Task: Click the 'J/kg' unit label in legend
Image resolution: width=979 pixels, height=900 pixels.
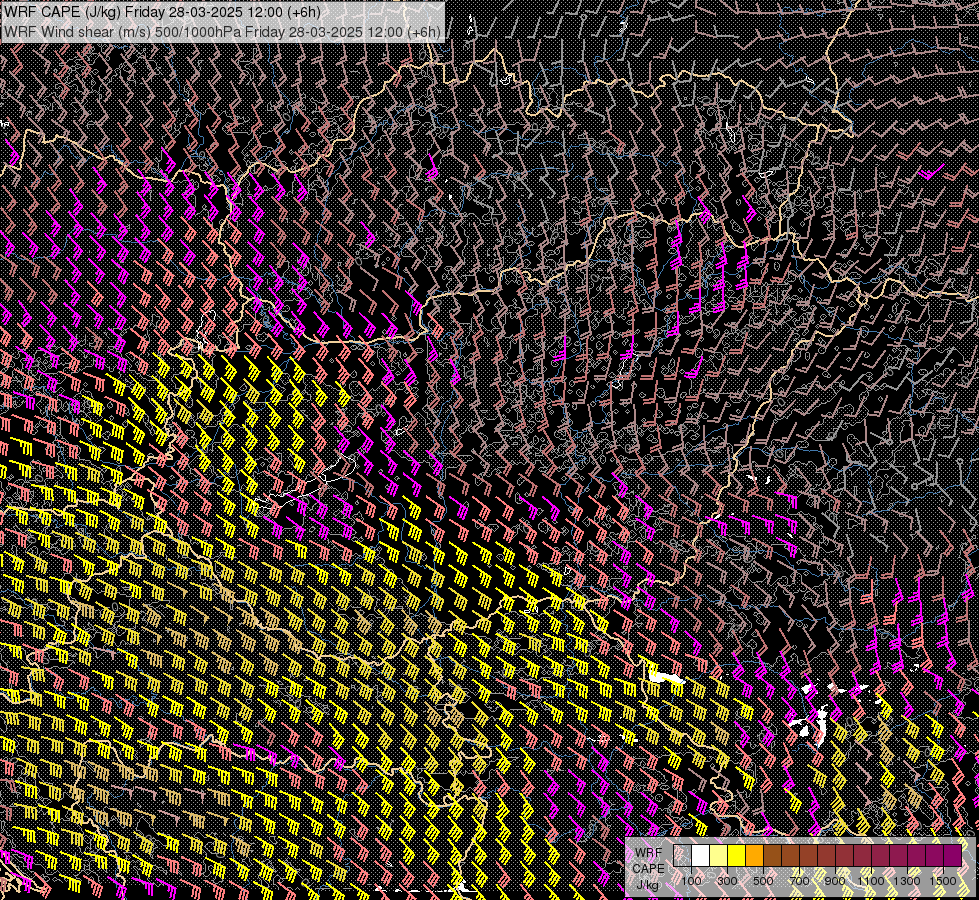Action: click(x=647, y=885)
